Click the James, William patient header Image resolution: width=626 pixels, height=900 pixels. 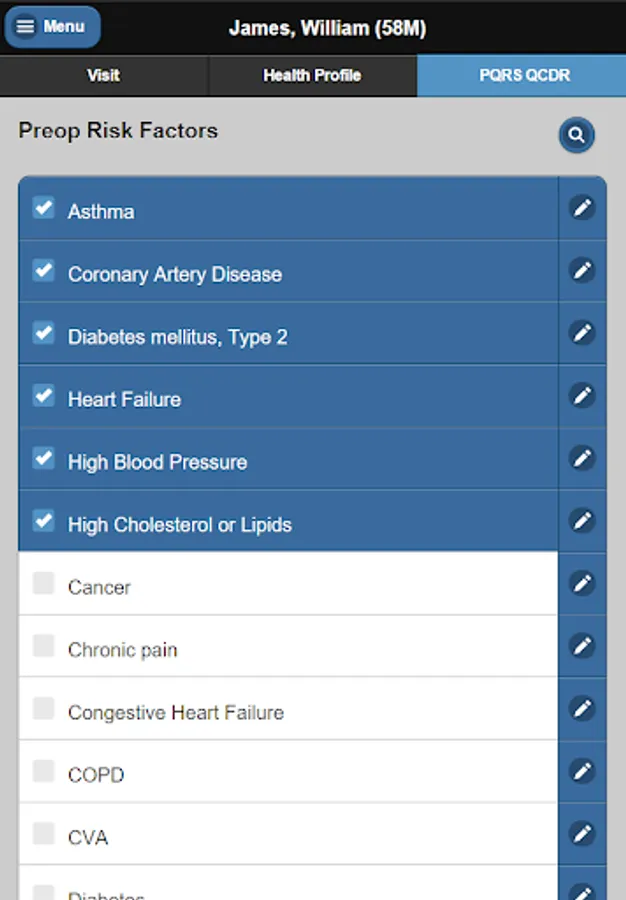328,28
